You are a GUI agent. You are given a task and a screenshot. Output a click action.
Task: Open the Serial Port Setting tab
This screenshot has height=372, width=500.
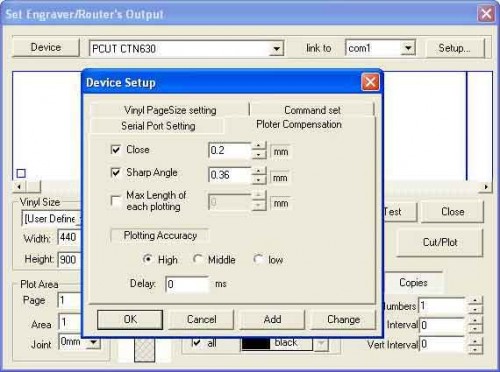pos(158,126)
